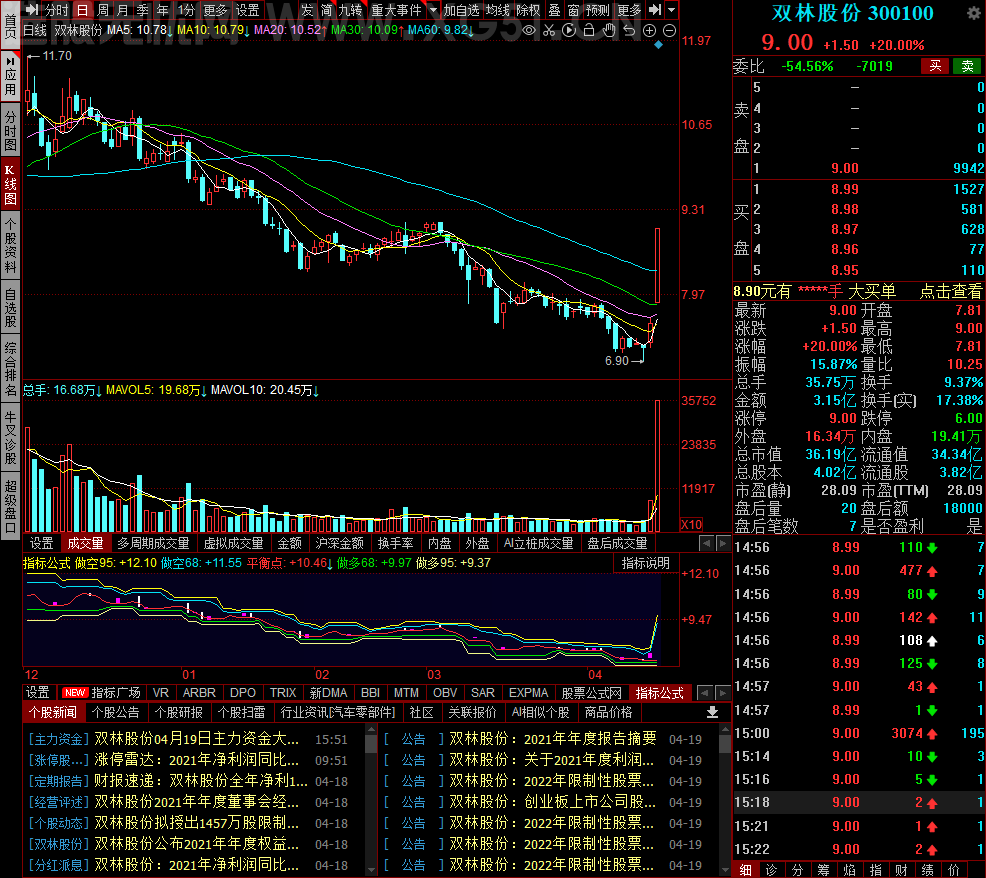Switch to 分时图 in left sidebar
Viewport: 986px width, 878px height.
click(10, 130)
